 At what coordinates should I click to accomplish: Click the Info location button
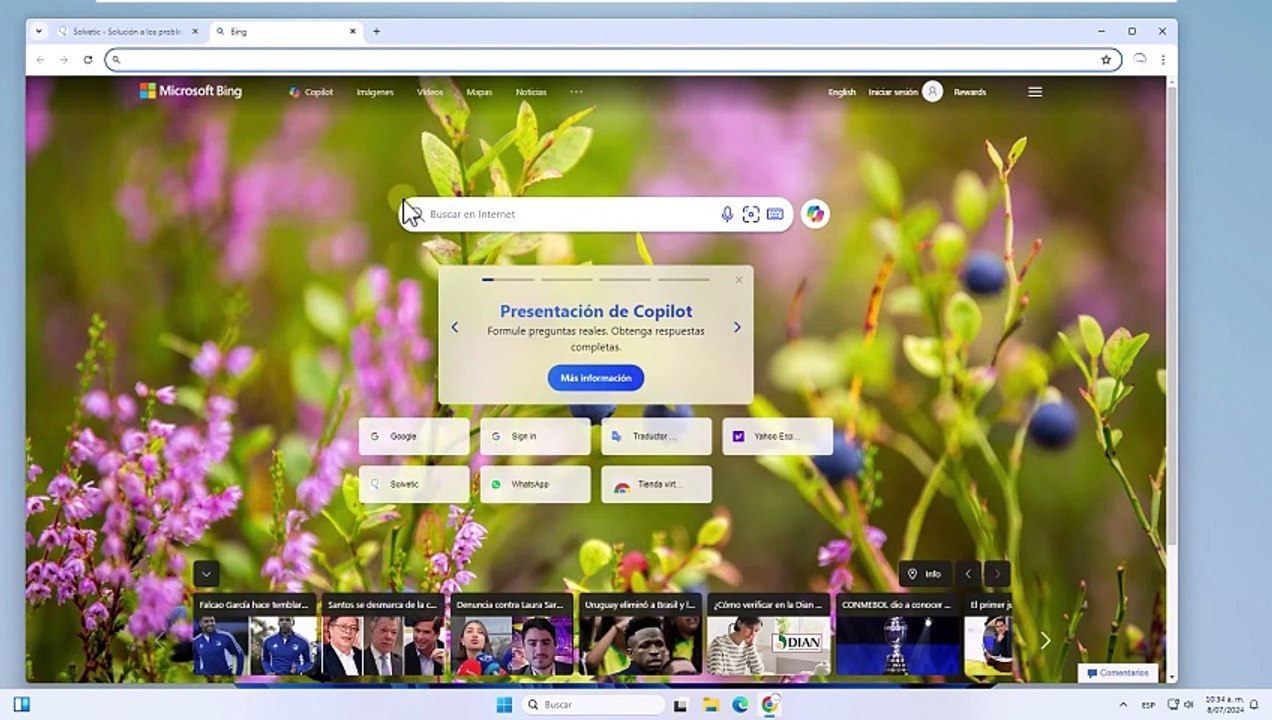[x=925, y=574]
